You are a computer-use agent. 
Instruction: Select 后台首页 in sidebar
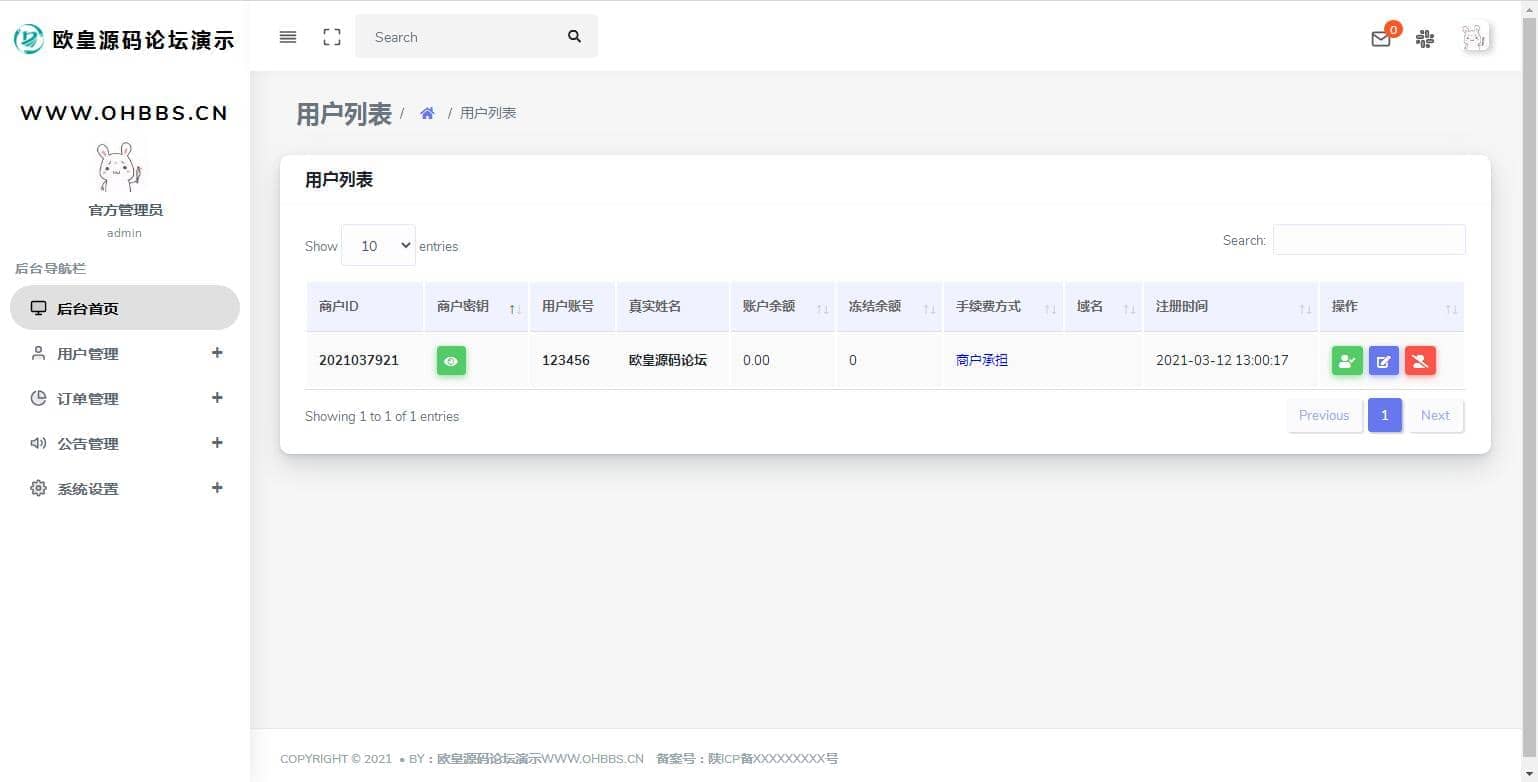point(125,308)
